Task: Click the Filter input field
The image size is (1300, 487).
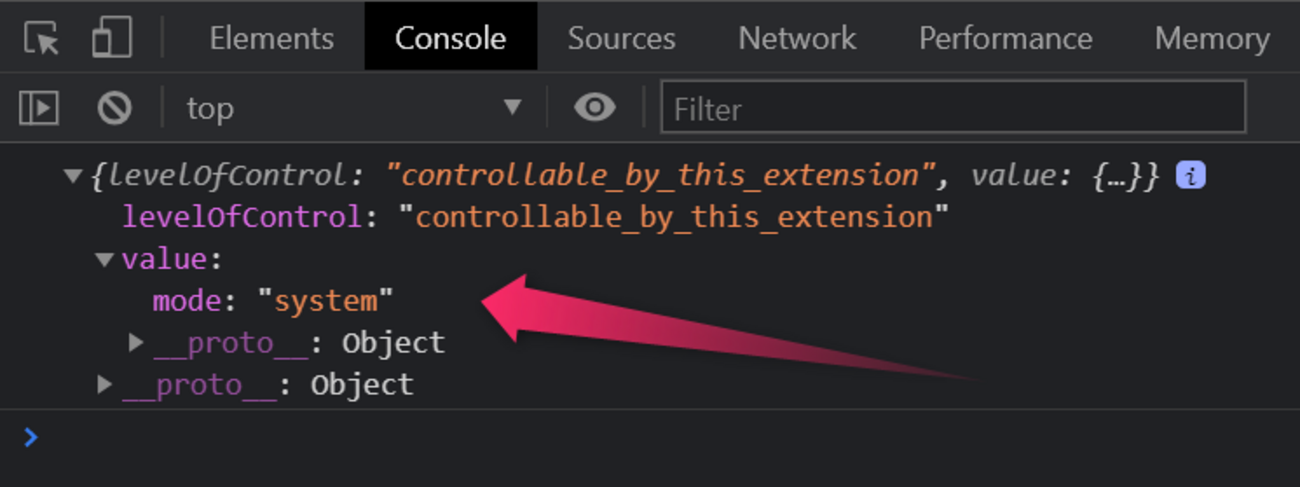Action: (x=952, y=107)
